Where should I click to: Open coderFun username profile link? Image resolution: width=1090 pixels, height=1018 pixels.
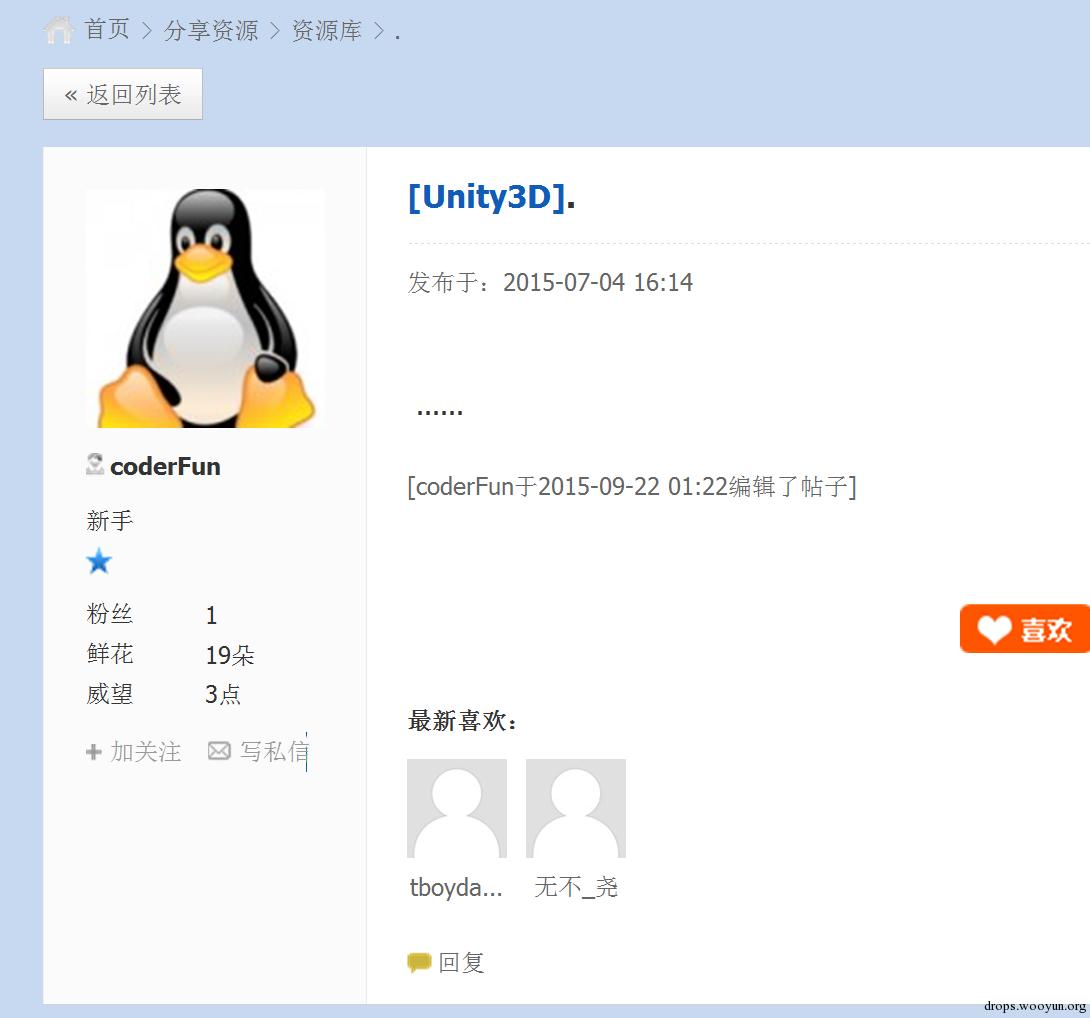pos(165,467)
